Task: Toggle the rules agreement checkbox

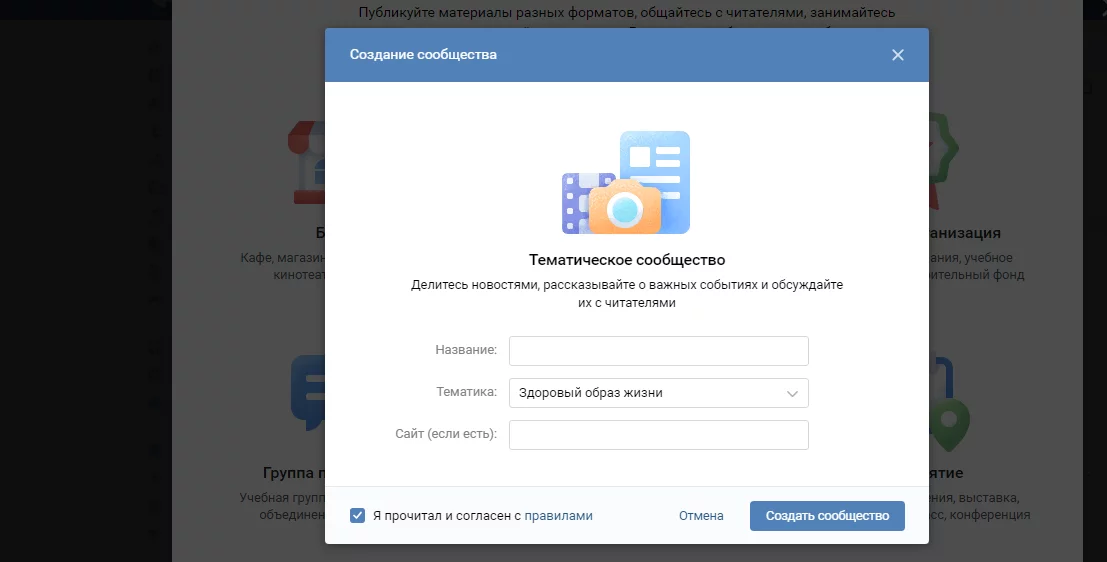Action: click(x=357, y=515)
